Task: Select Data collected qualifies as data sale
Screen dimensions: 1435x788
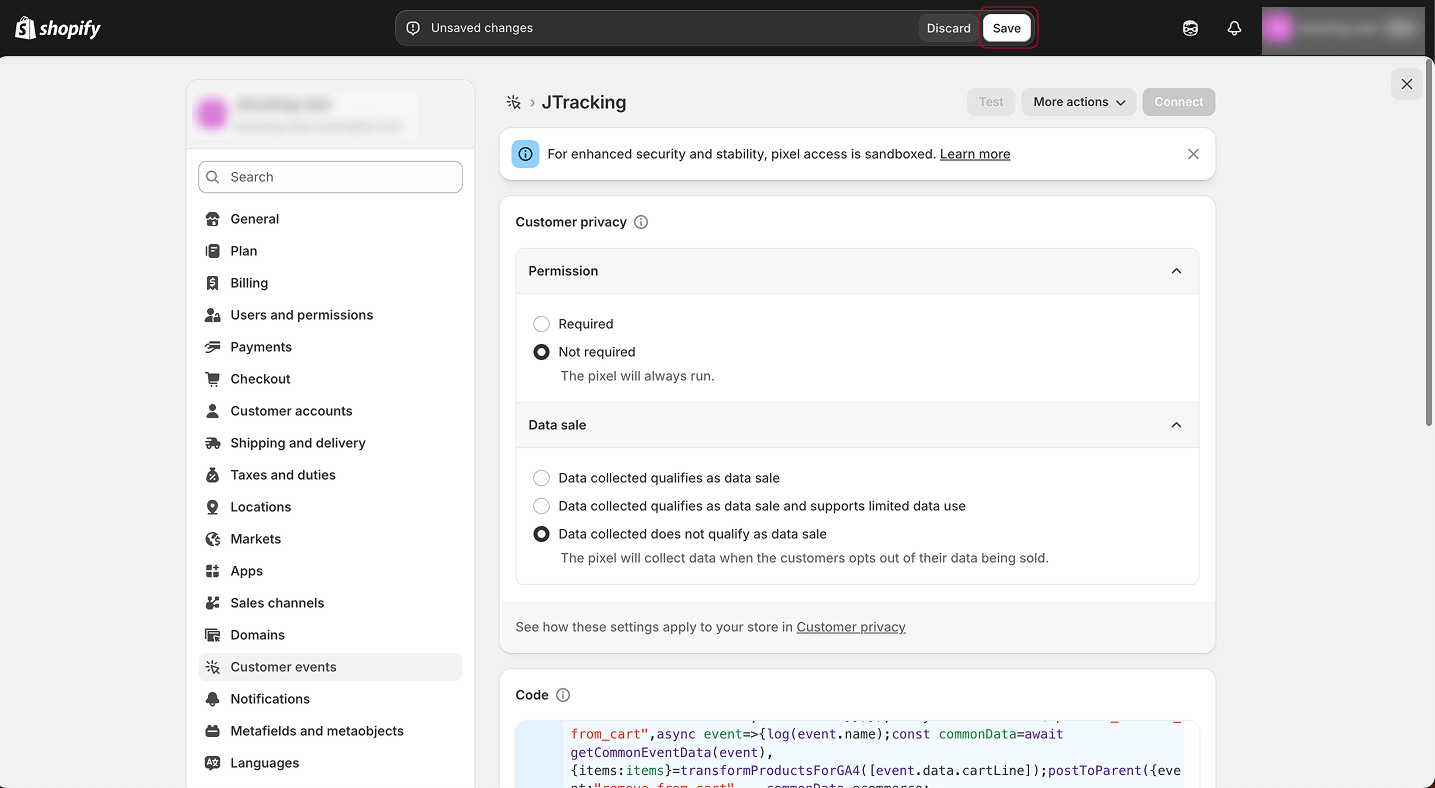Action: coord(541,478)
